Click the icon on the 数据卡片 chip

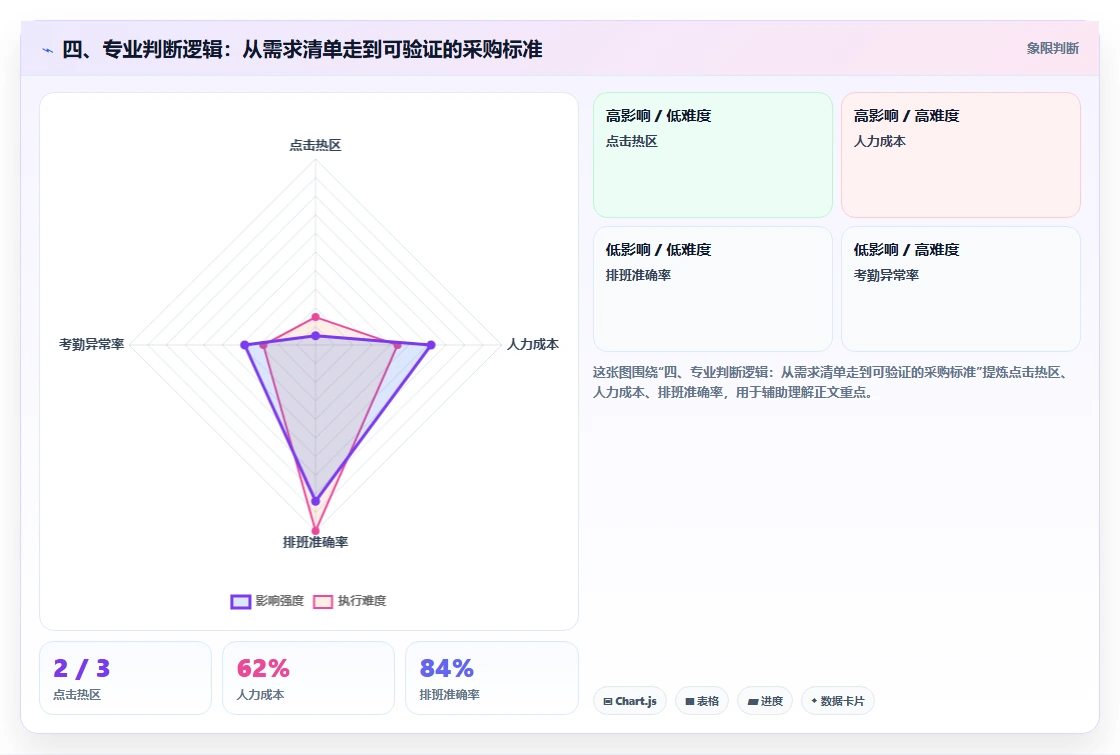814,701
